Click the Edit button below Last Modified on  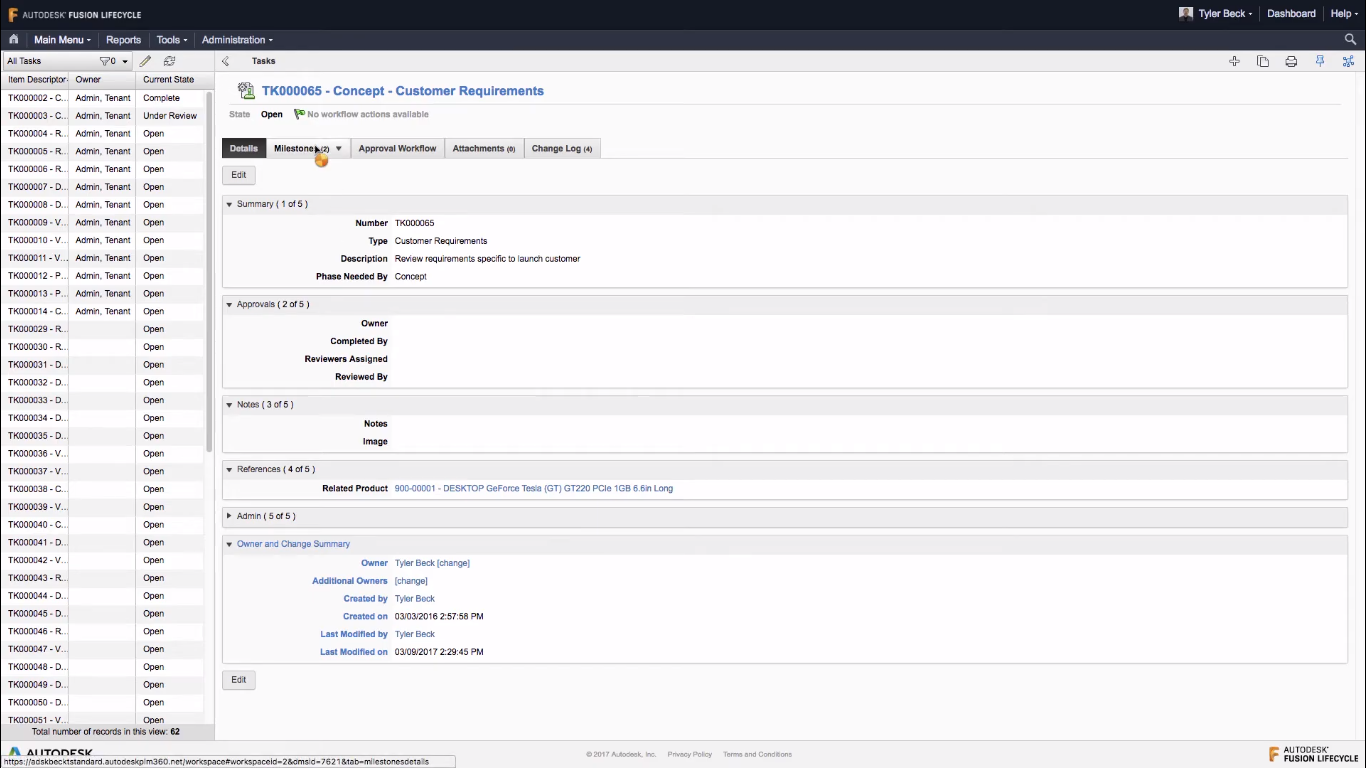(x=239, y=680)
